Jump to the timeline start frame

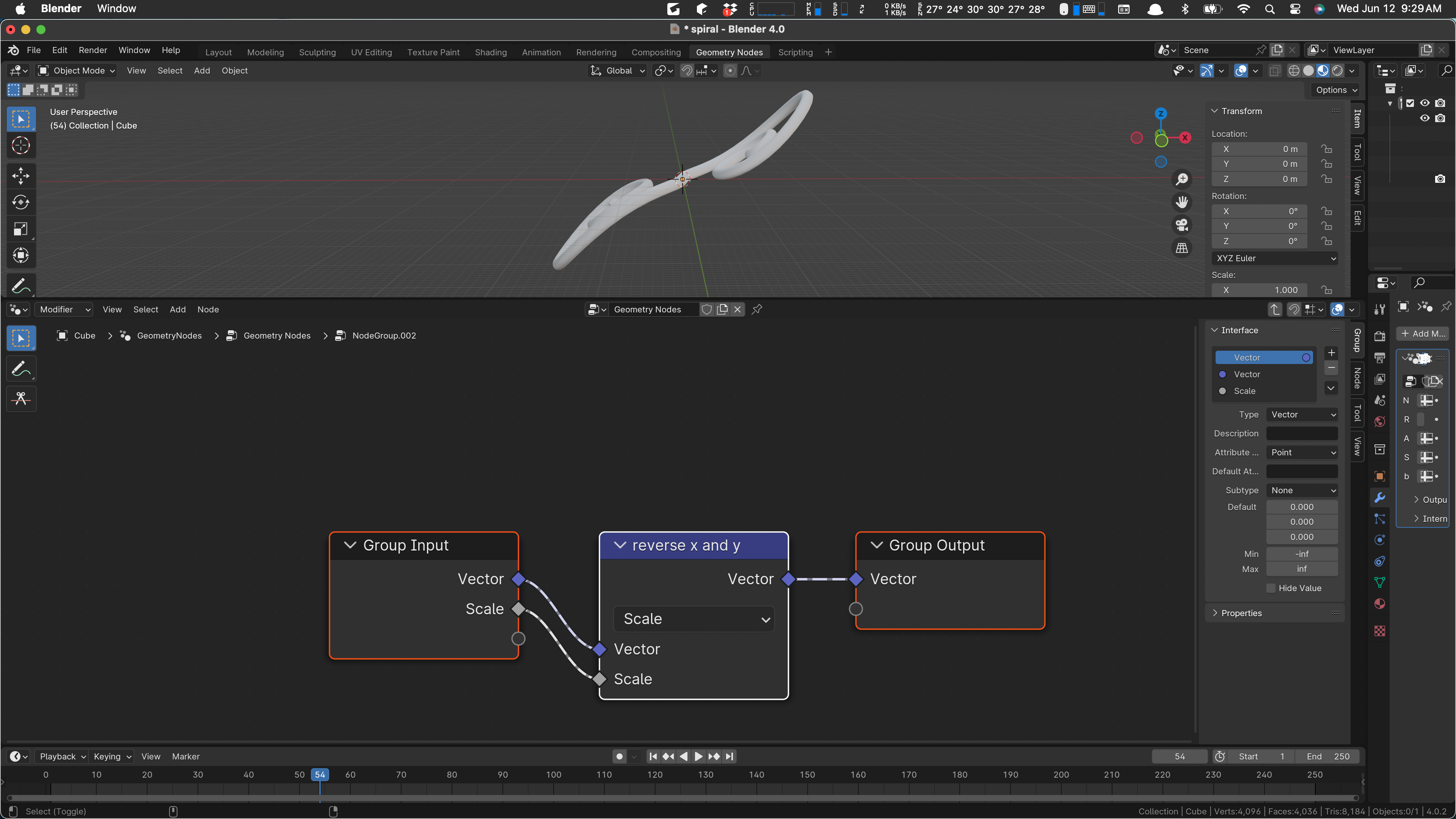point(653,756)
